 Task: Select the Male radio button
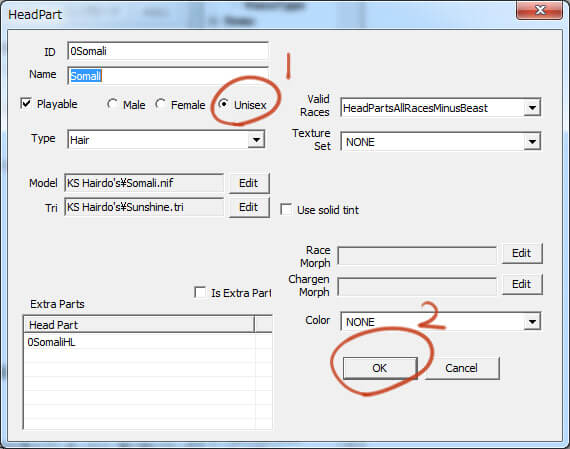pos(112,105)
